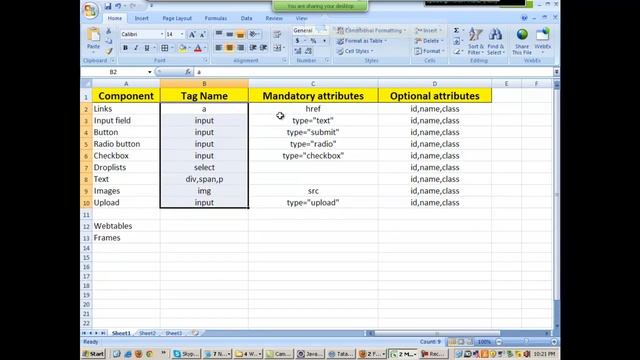Screen dimensions: 640x360
Task: Decrease font size with Shrink Font
Action: (202, 34)
